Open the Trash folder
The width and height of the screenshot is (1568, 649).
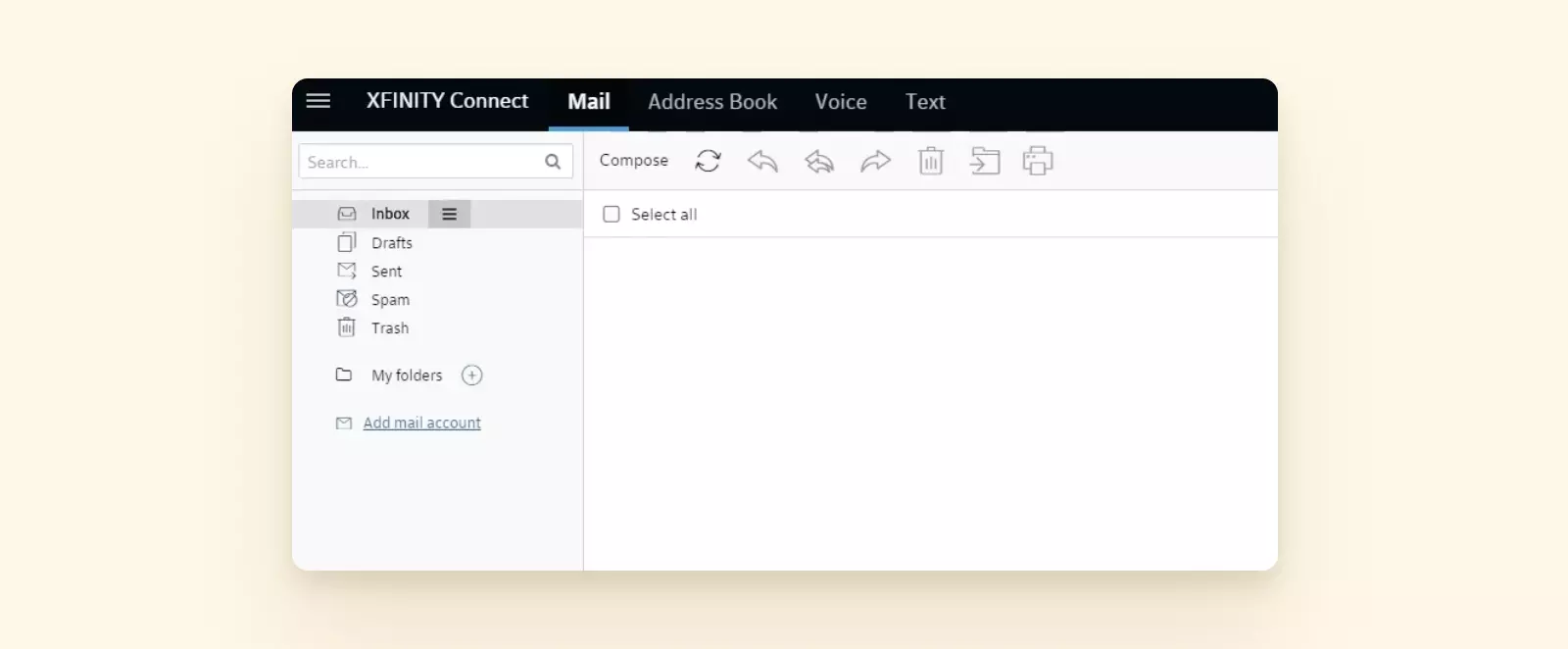(x=390, y=328)
